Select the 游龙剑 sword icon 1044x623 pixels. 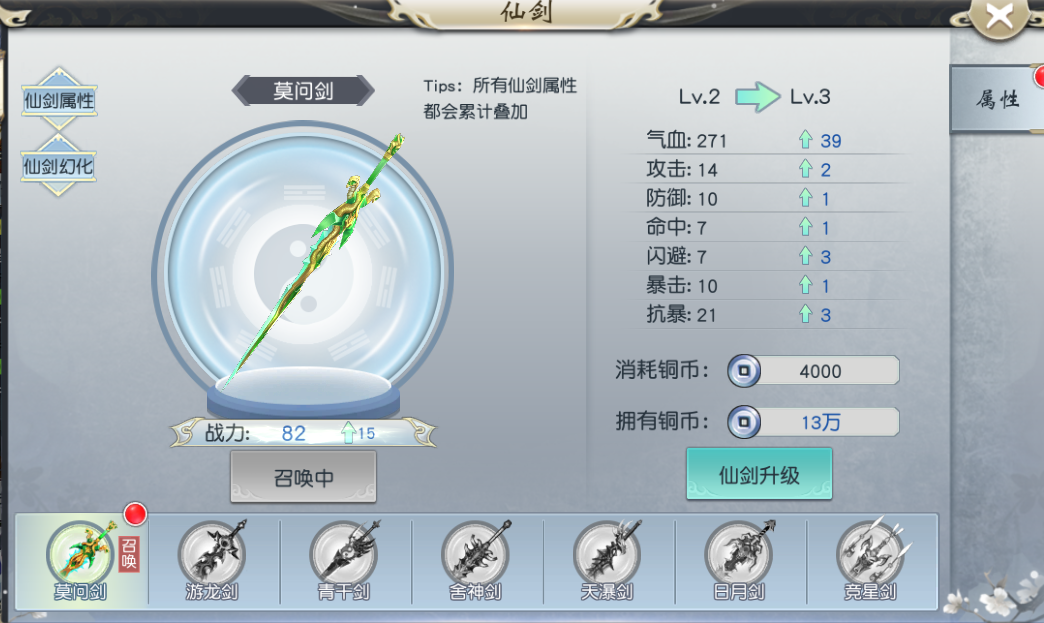(212, 554)
